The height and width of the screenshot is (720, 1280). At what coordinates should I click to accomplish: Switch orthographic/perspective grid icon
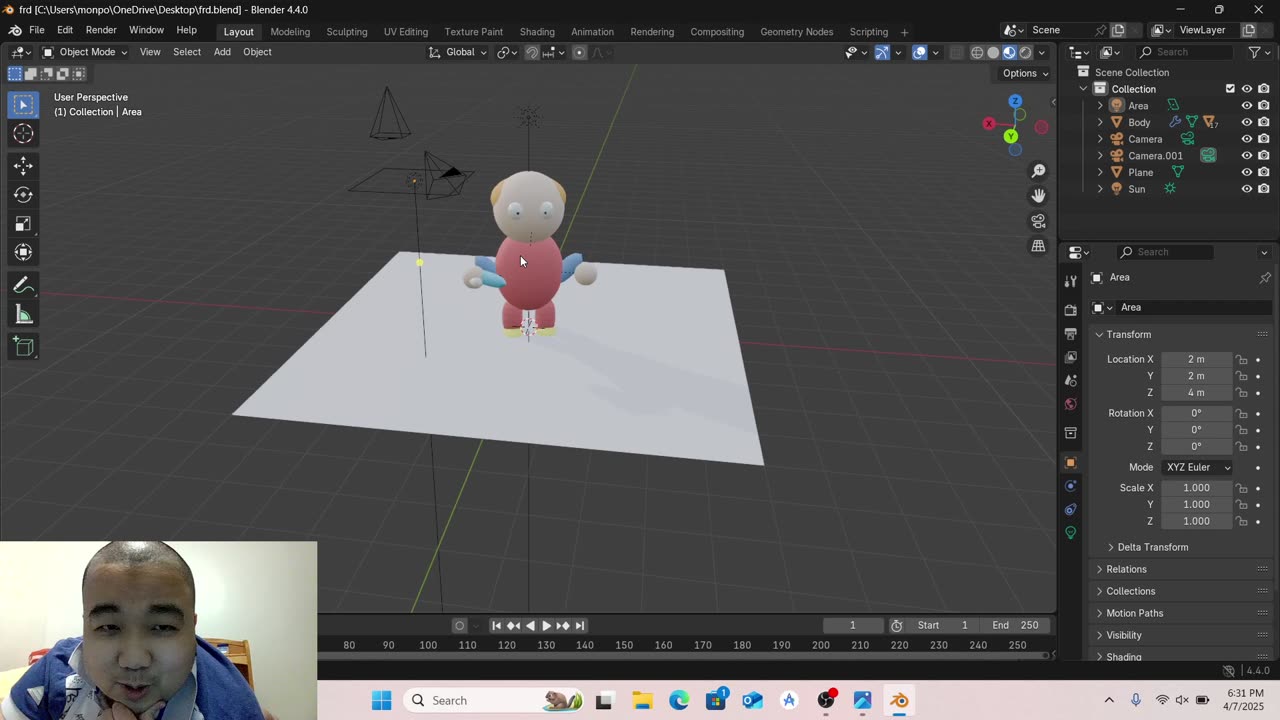(1038, 246)
